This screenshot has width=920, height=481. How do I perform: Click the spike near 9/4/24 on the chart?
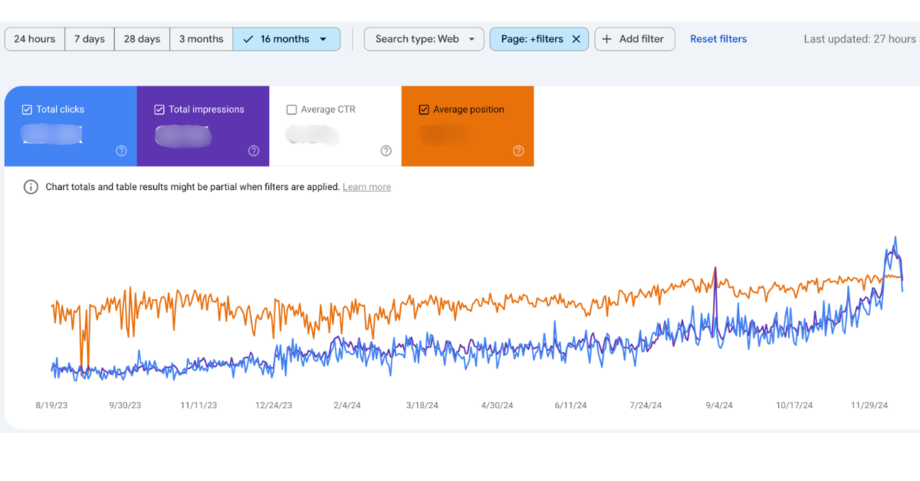[x=715, y=270]
